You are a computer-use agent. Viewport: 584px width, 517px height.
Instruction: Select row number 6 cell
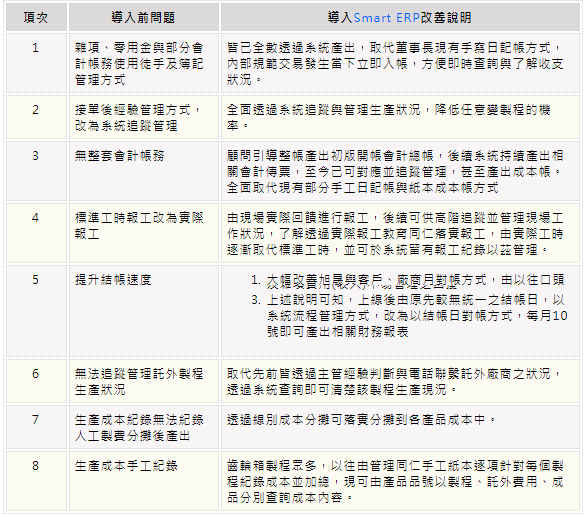36,381
